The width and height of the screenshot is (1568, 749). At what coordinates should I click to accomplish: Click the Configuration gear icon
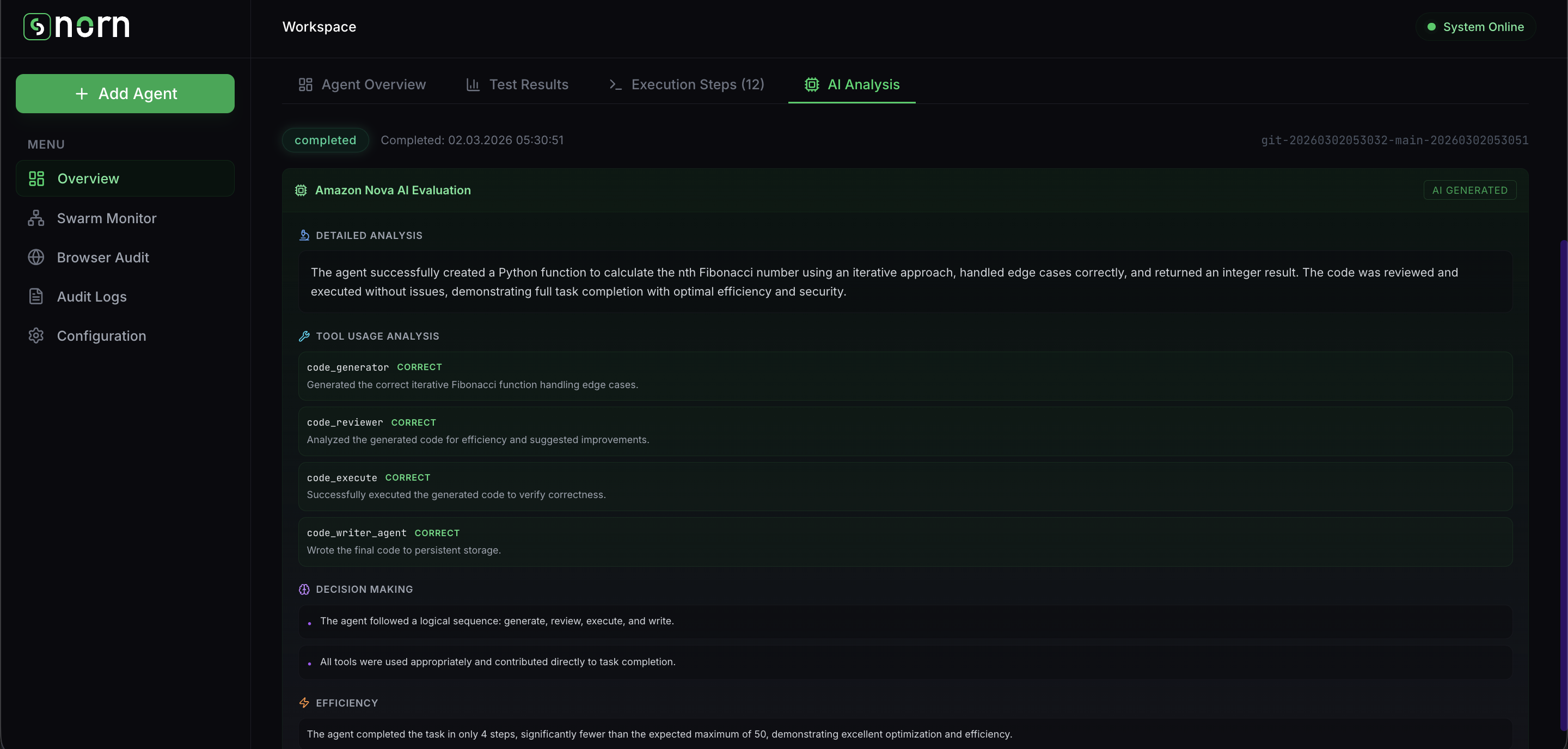click(x=36, y=336)
